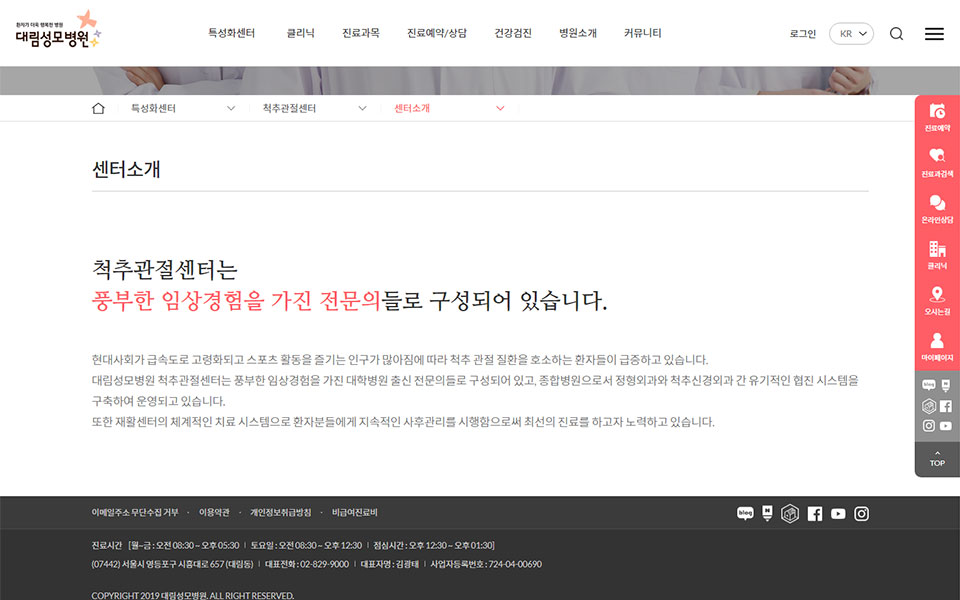Click the home icon in breadcrumb

point(98,108)
